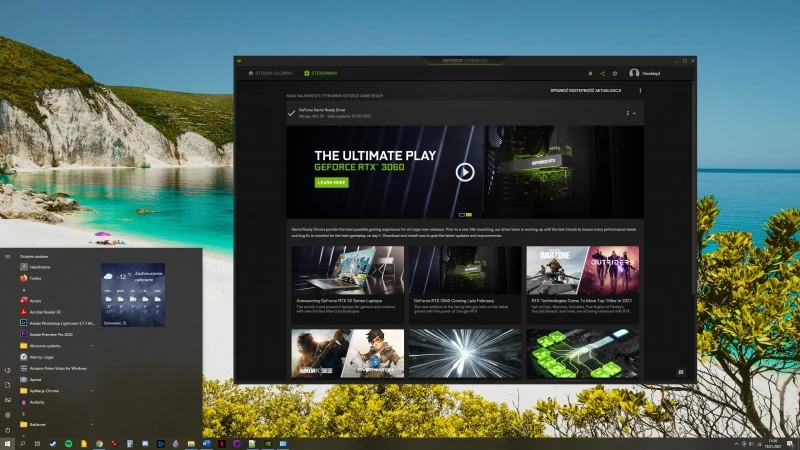800x450 pixels.
Task: Click the clock and date in system tray
Action: (772, 444)
